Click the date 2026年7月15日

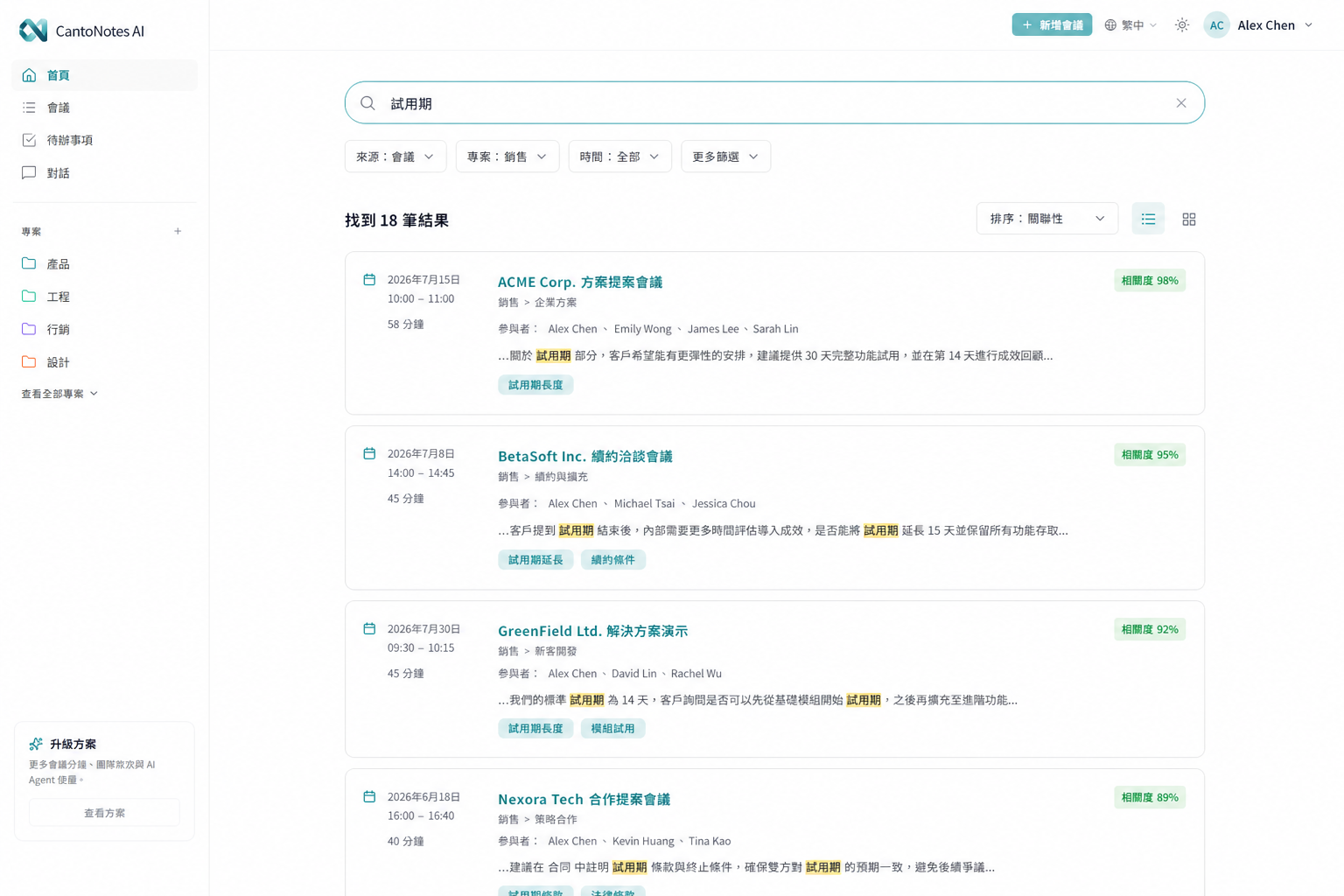coord(423,280)
